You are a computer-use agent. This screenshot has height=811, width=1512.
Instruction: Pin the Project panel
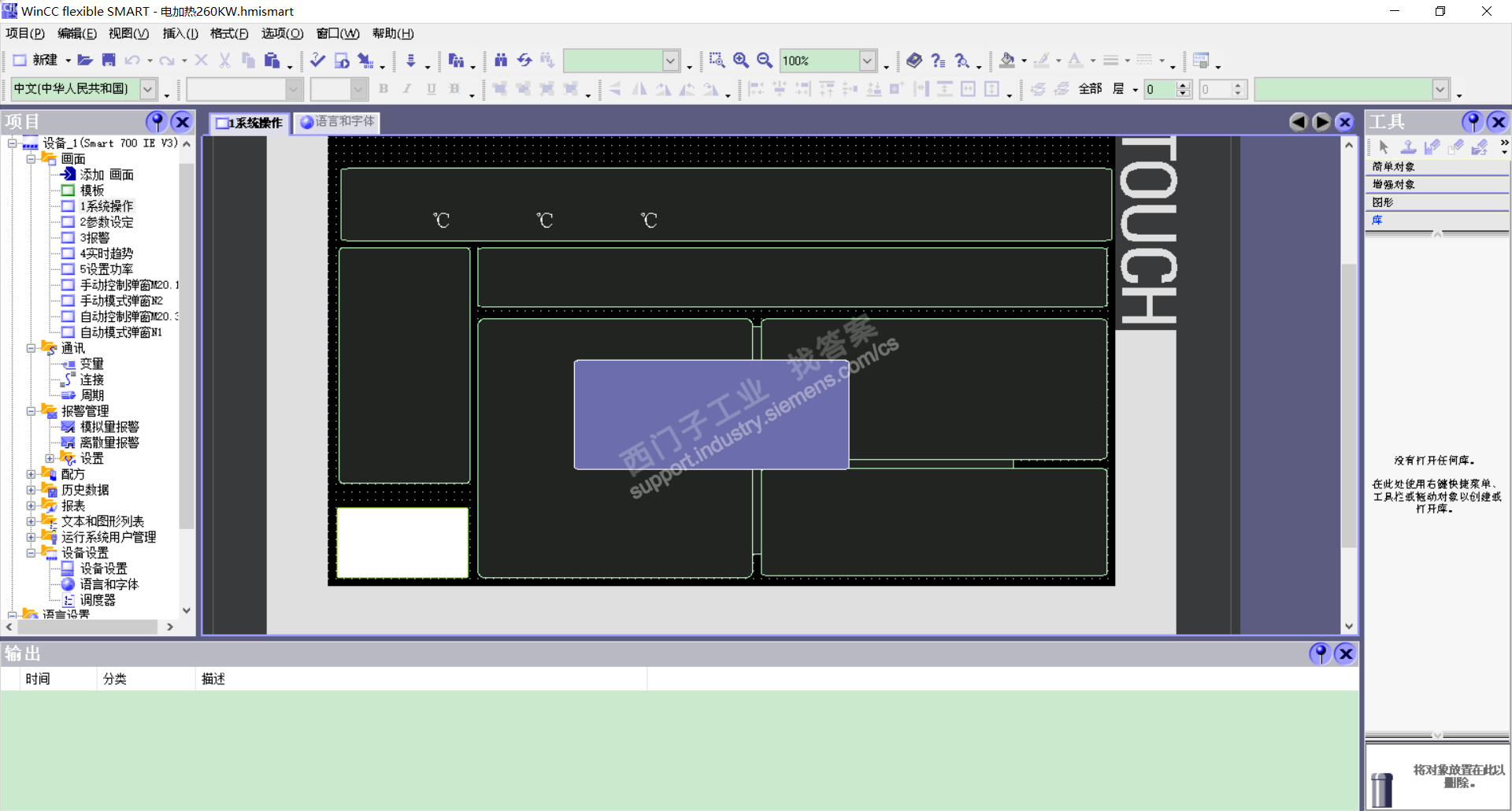pos(156,121)
